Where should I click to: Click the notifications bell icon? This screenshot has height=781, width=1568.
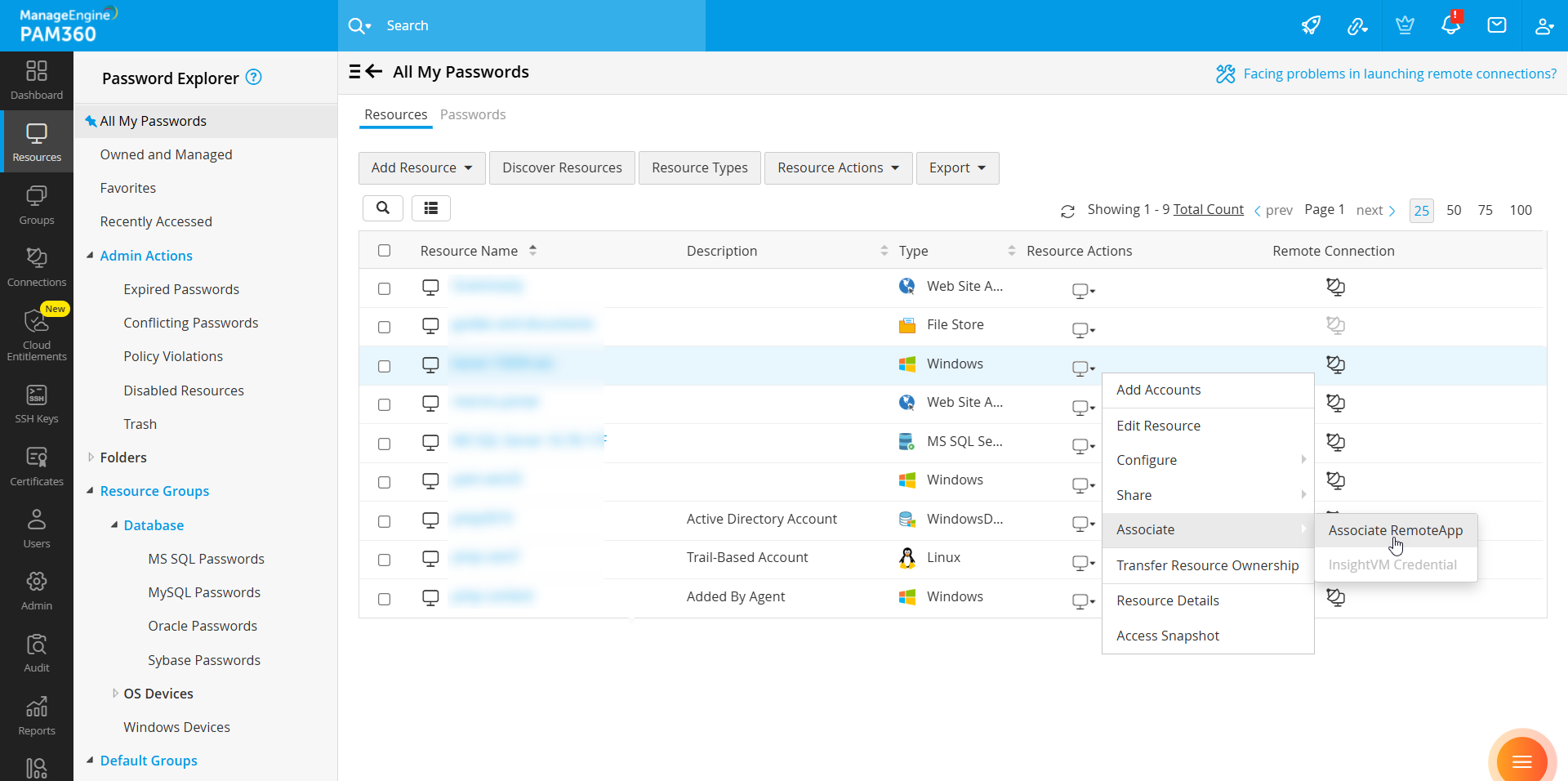(x=1450, y=25)
